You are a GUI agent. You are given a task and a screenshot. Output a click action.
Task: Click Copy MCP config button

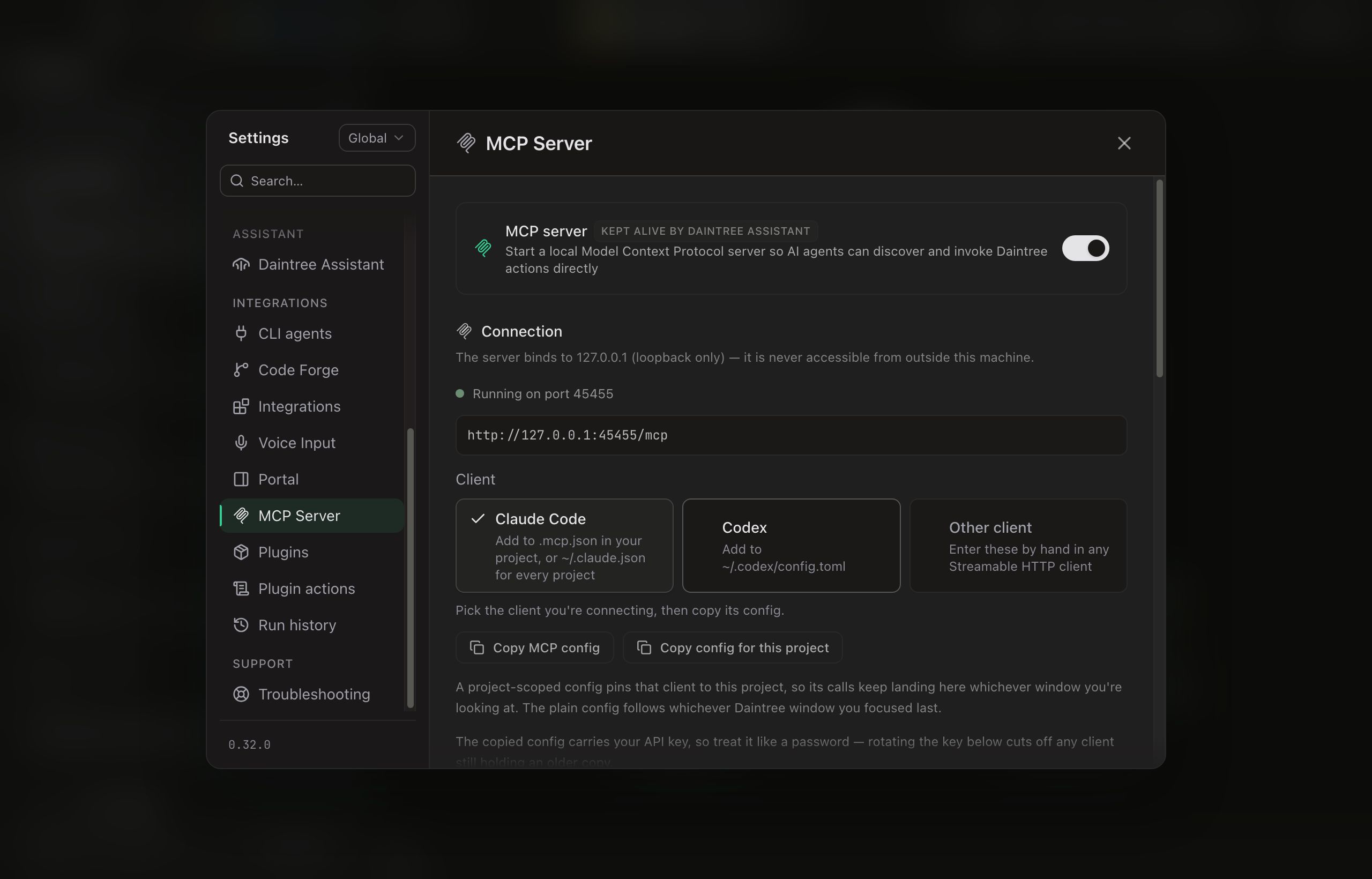(534, 647)
